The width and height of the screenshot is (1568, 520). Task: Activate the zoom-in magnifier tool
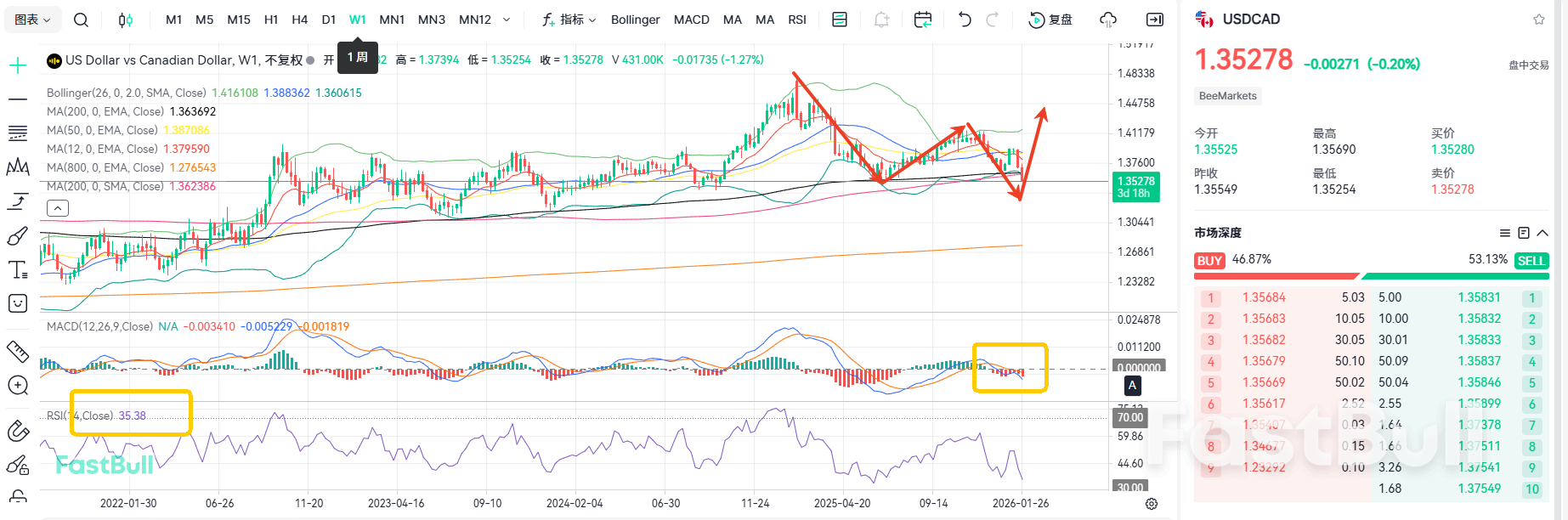[x=18, y=386]
